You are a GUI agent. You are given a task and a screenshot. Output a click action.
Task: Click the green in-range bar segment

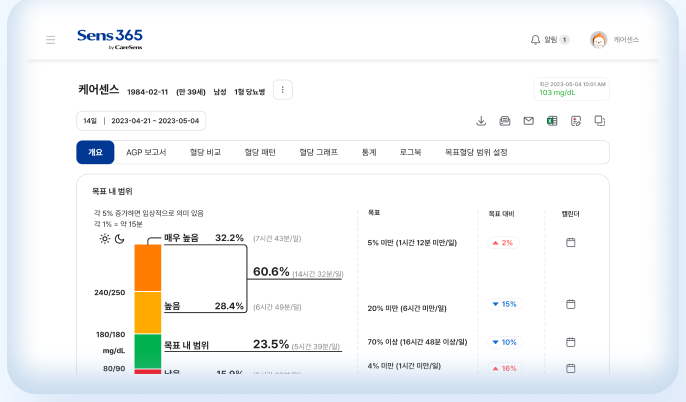click(x=148, y=351)
